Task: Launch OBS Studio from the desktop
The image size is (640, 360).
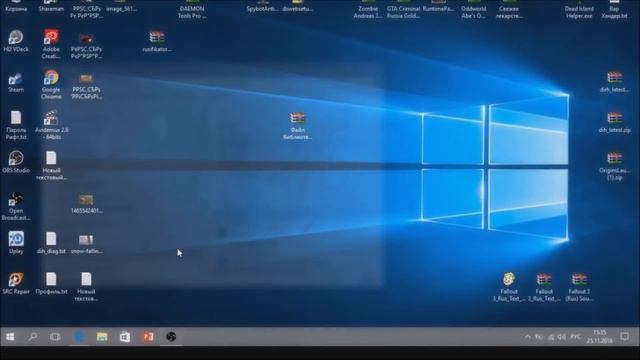Action: 16,162
